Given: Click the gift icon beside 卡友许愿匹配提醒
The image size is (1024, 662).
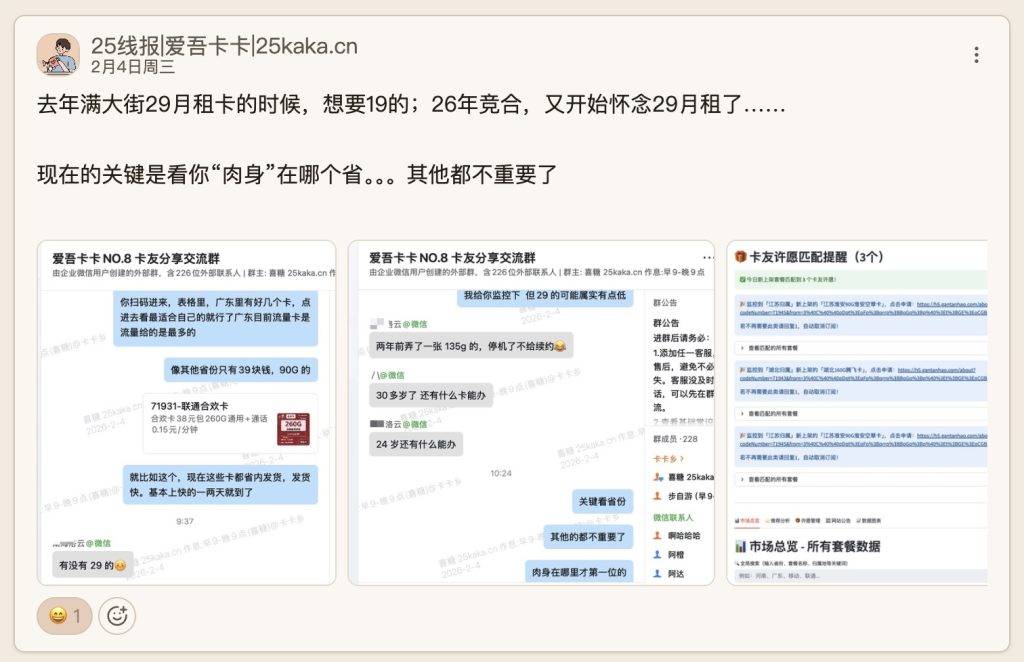Looking at the screenshot, I should tap(738, 256).
